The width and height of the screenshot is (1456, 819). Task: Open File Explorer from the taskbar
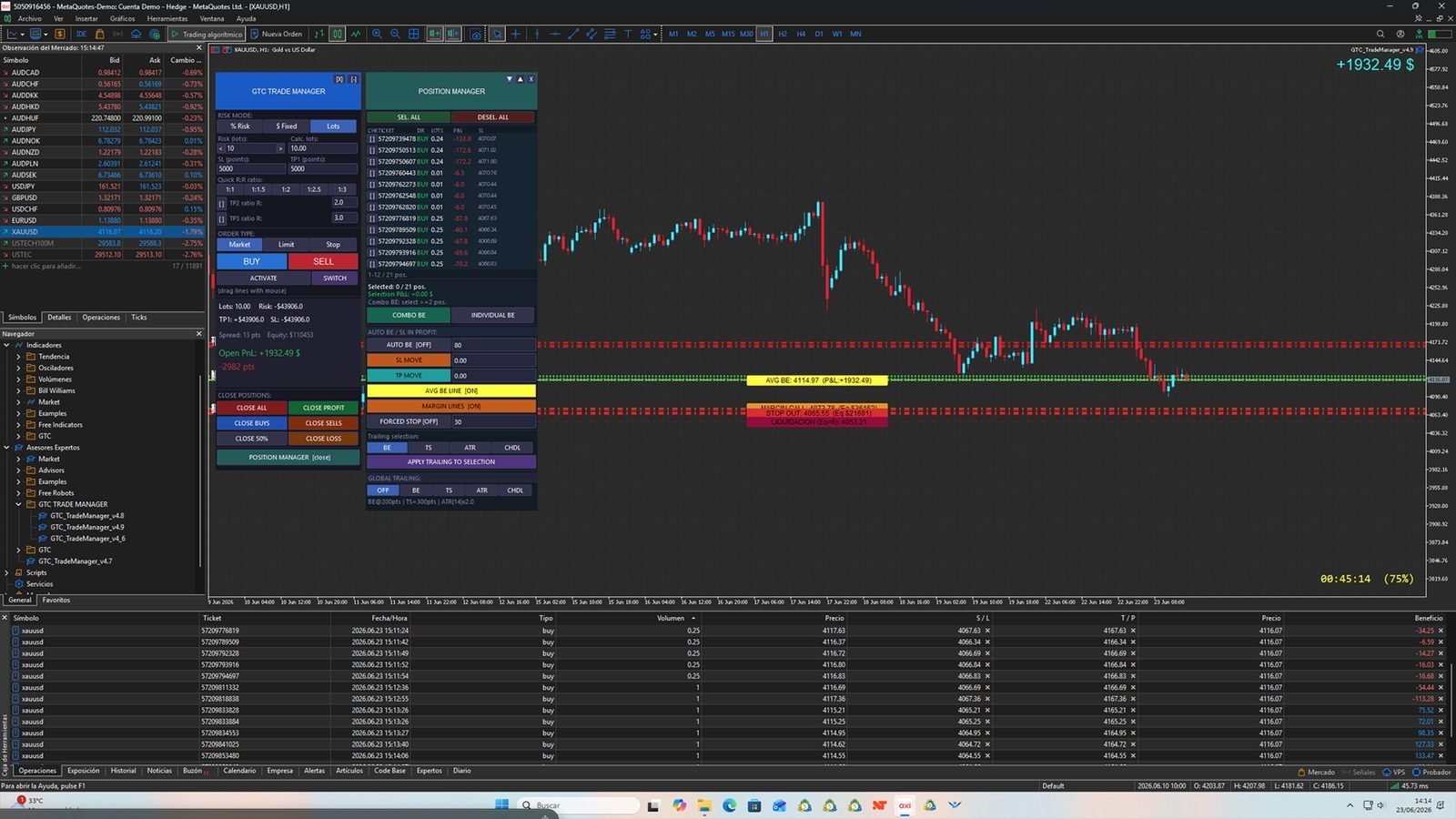point(704,805)
